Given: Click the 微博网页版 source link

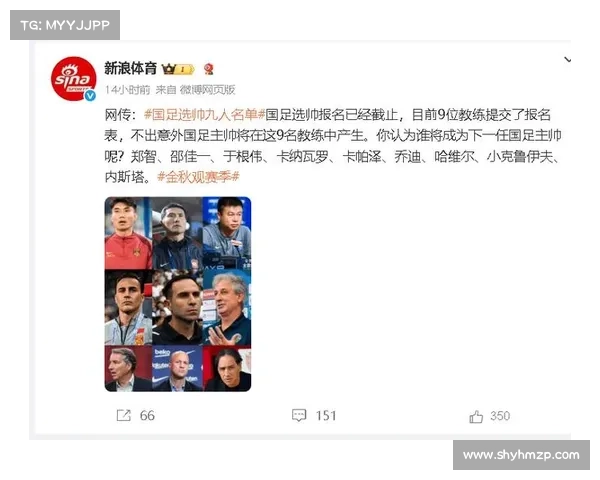Looking at the screenshot, I should (x=207, y=90).
